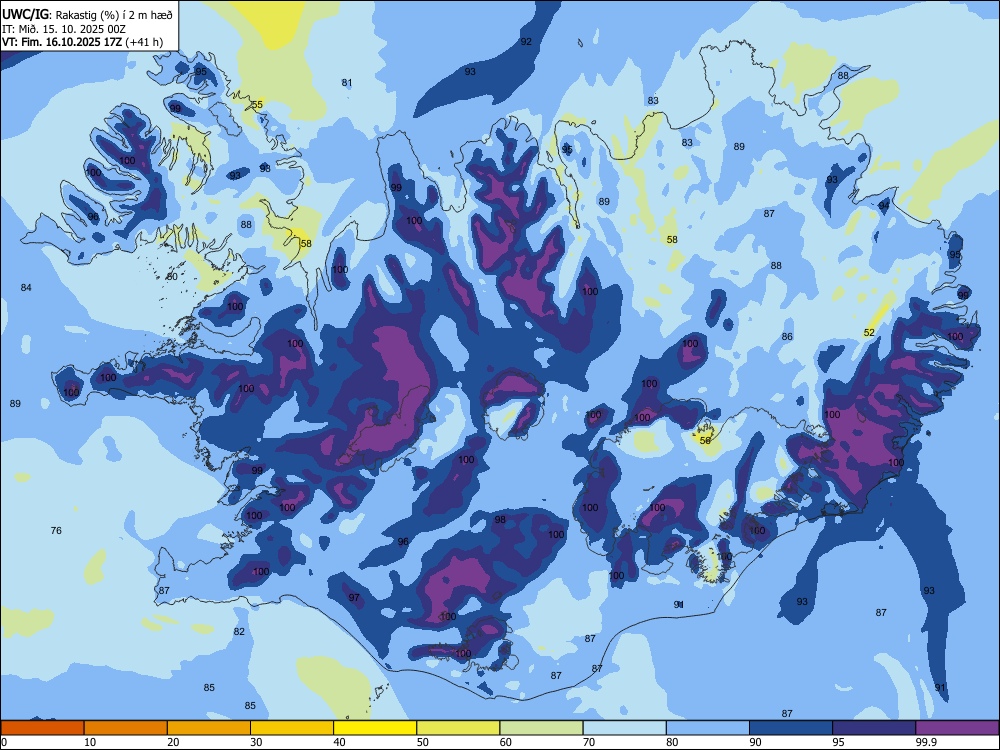Screen dimensions: 1000x750
Task: Click the 'IT: Mið. 15. 10. 2025 00Z' line
Action: [64, 29]
